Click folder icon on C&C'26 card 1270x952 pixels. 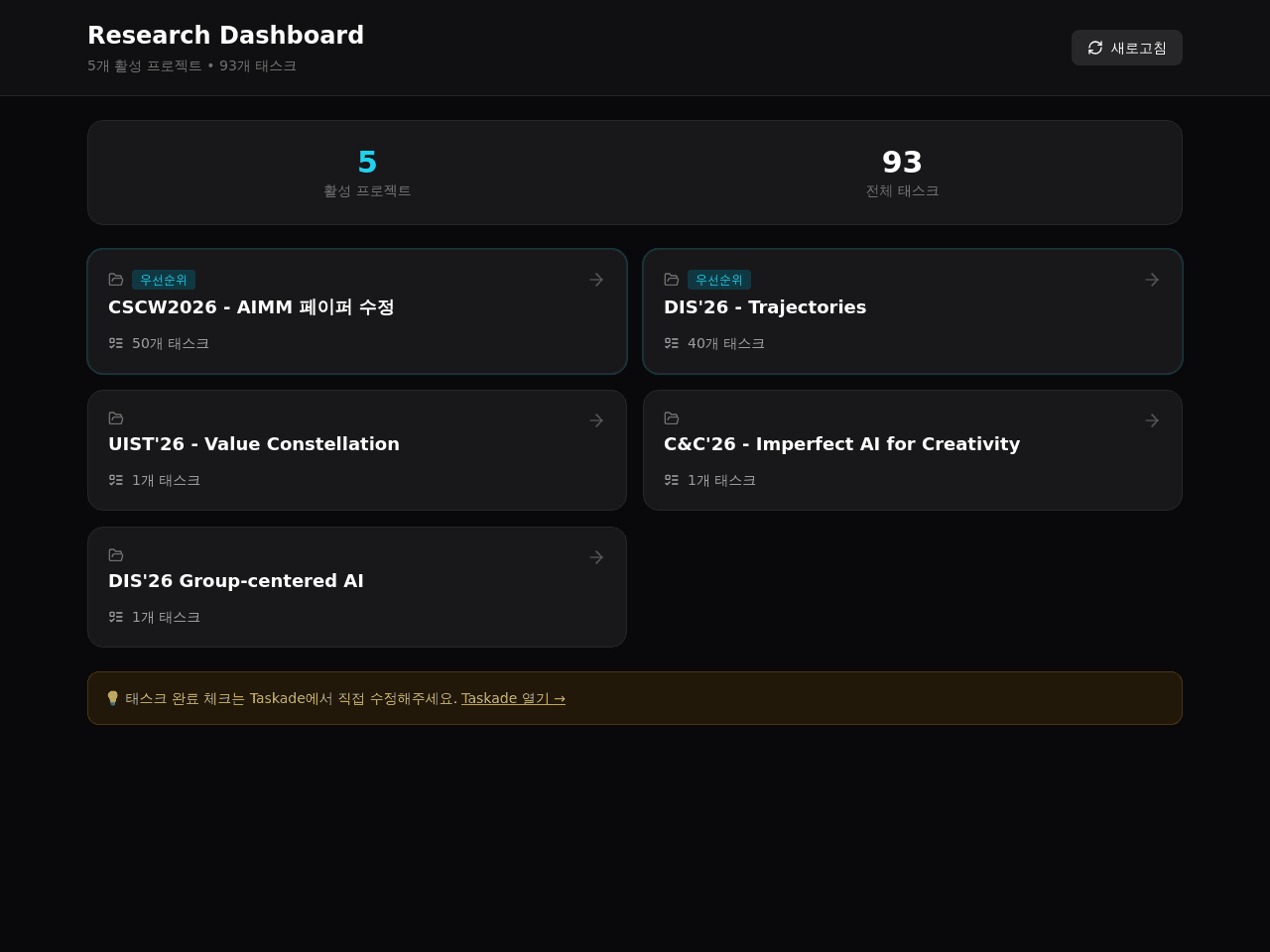tap(672, 418)
